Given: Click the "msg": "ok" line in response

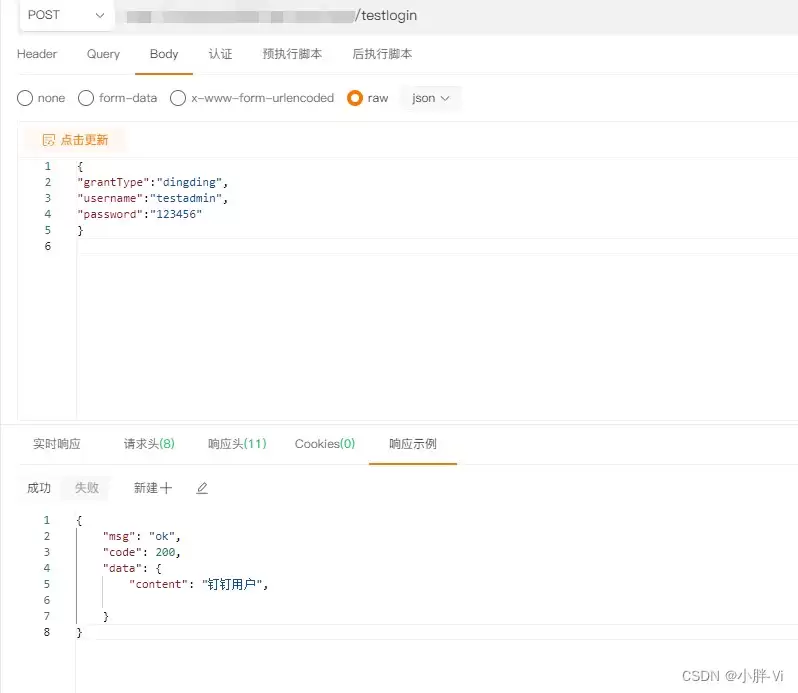Looking at the screenshot, I should pyautogui.click(x=142, y=536).
